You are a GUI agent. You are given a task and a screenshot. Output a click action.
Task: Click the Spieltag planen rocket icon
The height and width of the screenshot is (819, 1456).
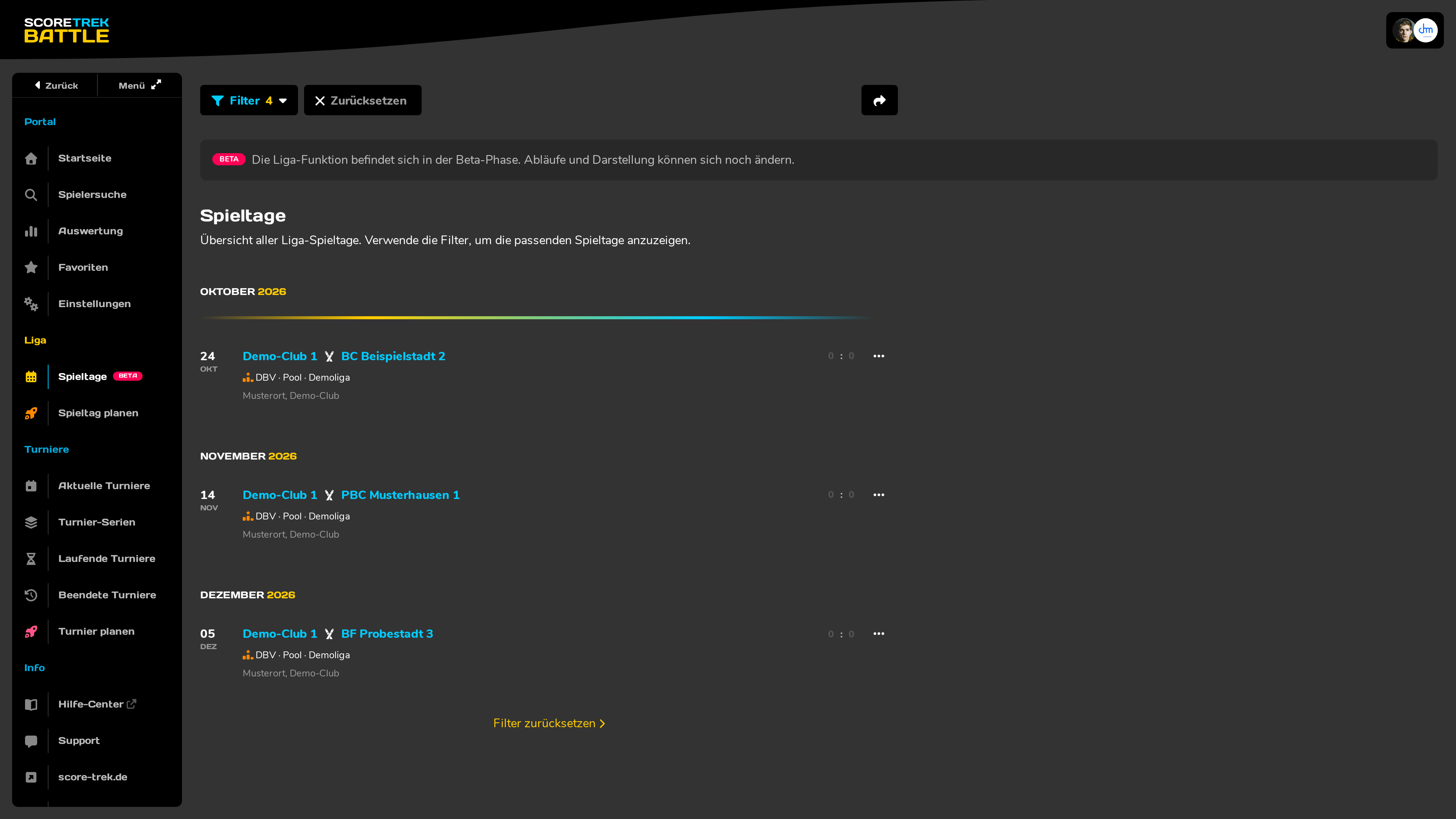(31, 413)
